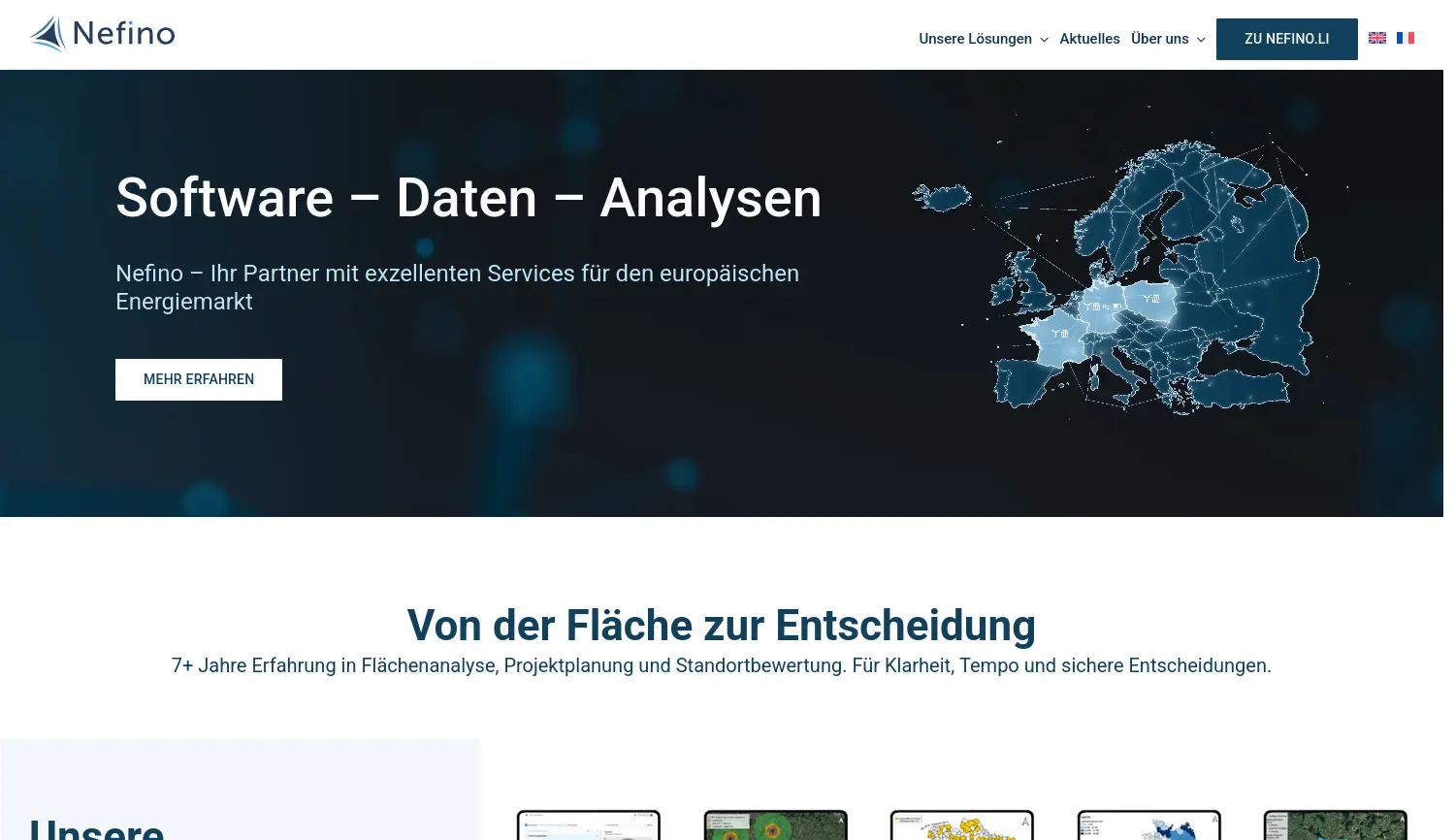The height and width of the screenshot is (840, 1455).
Task: Expand Über uns dropdown chevron
Action: pyautogui.click(x=1201, y=40)
